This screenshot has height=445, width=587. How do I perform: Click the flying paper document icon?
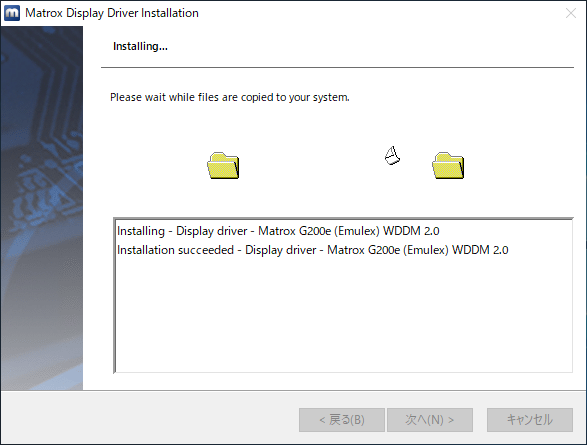click(x=392, y=156)
